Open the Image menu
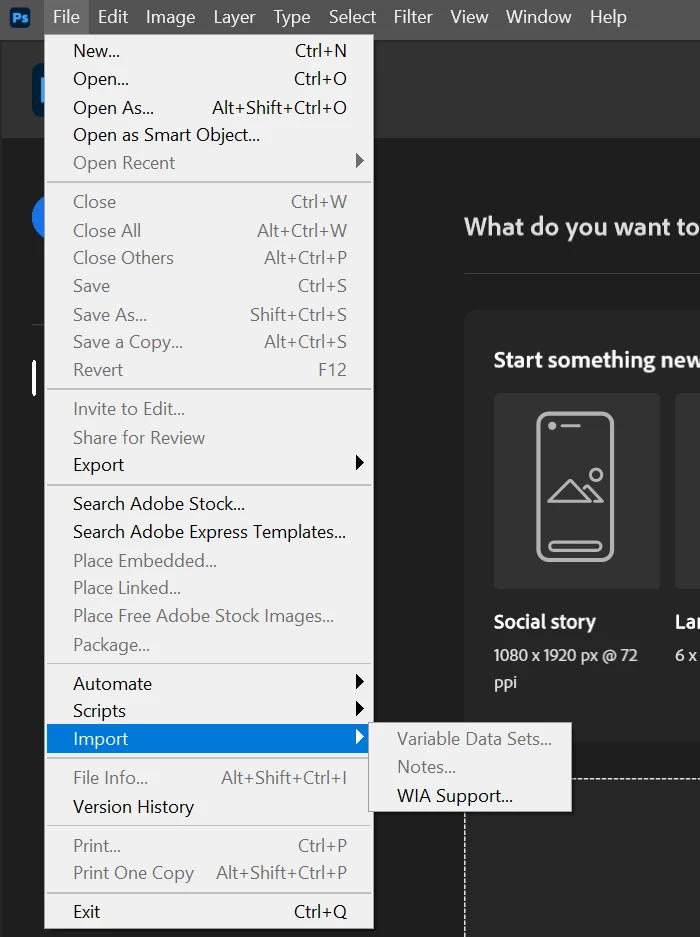700x937 pixels. click(170, 17)
